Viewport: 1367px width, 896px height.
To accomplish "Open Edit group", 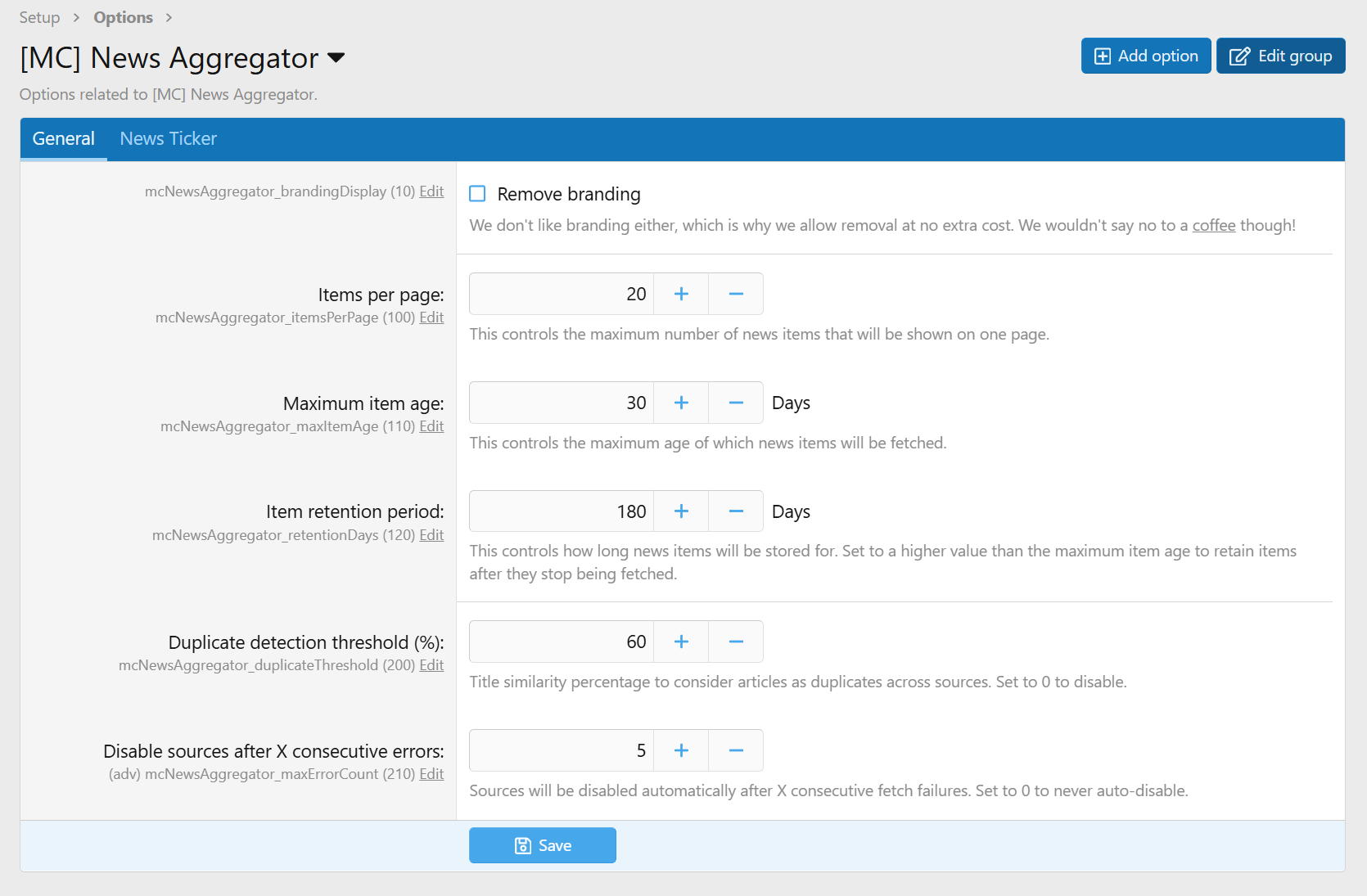I will (x=1280, y=56).
